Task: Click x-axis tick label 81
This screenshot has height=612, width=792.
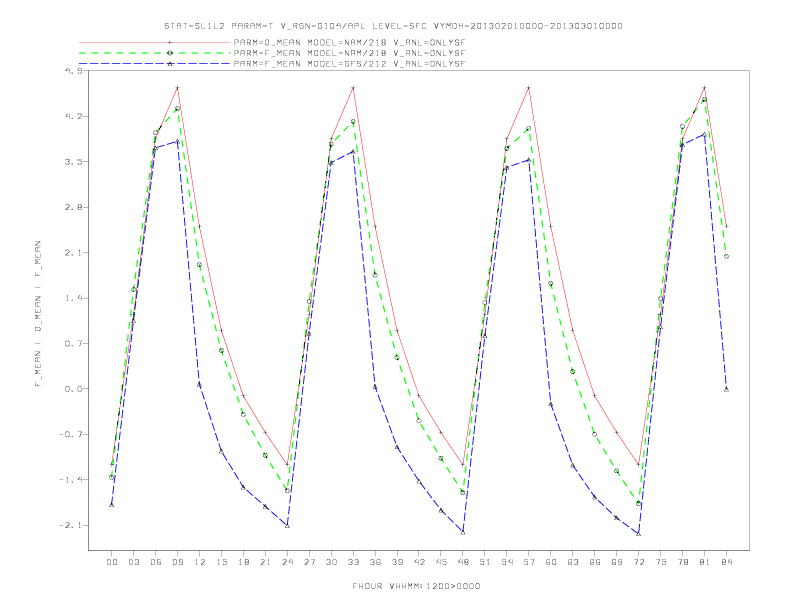Action: (x=705, y=562)
